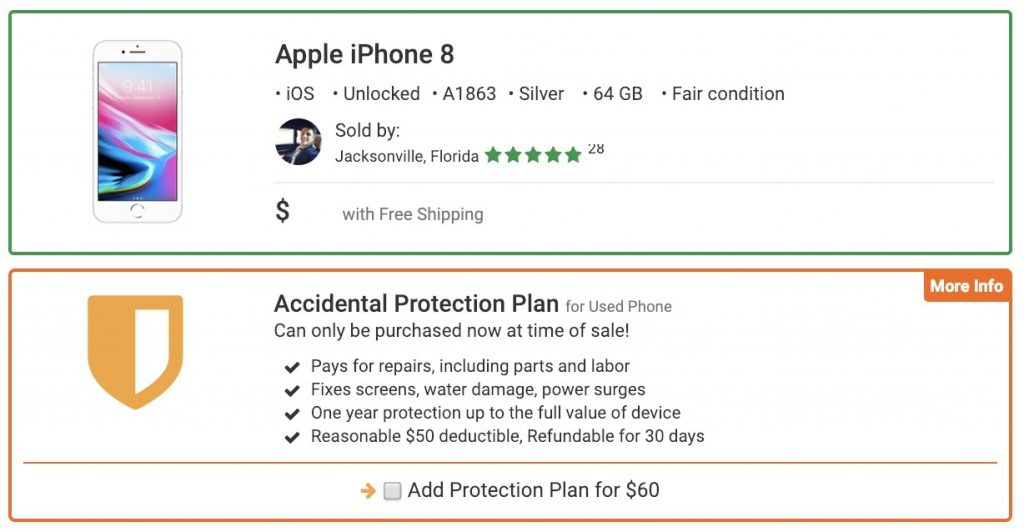Click the checkmark beside "One year protection"
This screenshot has height=532, width=1024.
point(292,414)
